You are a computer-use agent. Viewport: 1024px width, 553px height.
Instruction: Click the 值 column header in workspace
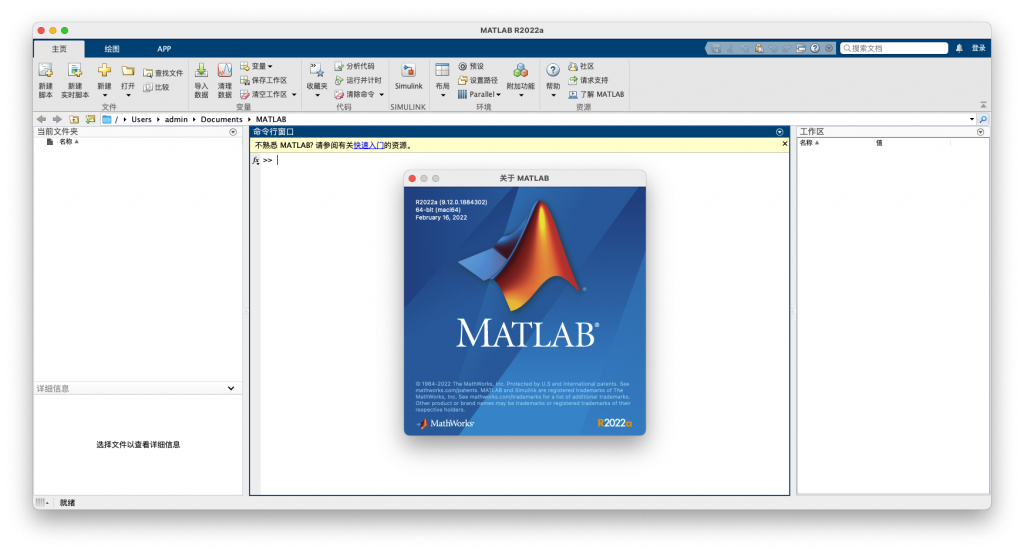tap(879, 143)
